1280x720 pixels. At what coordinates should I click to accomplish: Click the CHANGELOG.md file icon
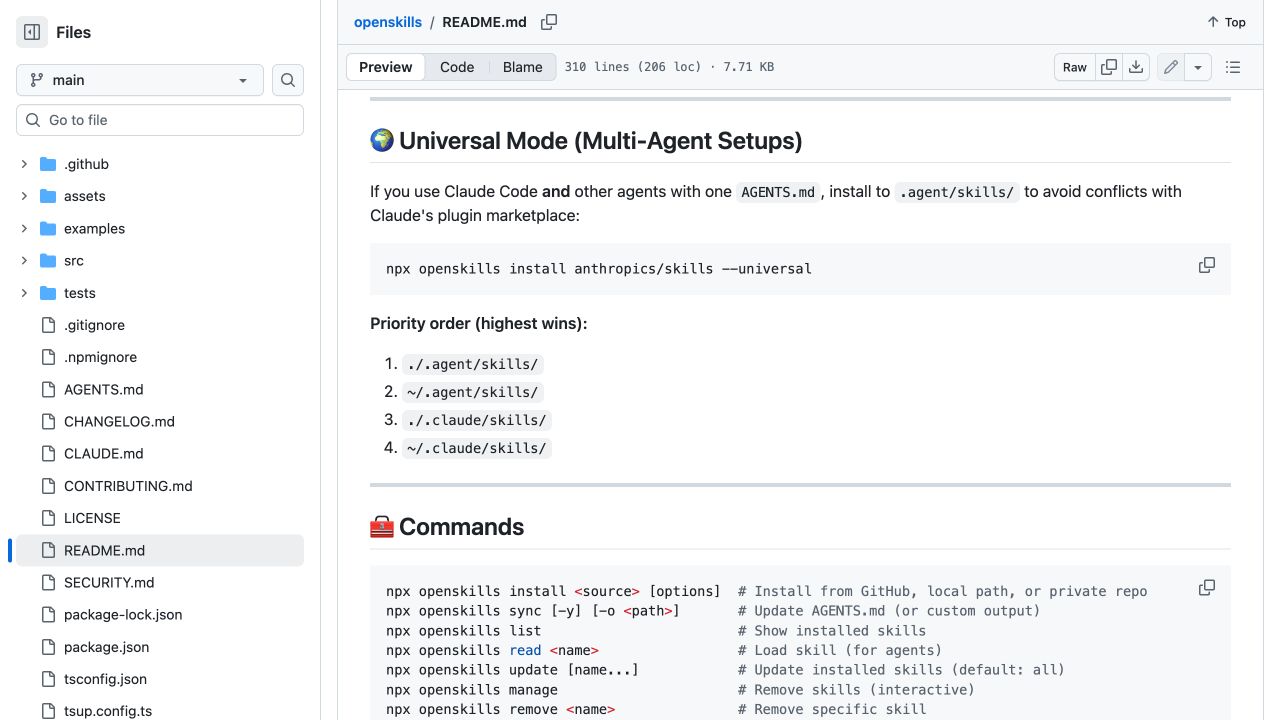pos(48,421)
